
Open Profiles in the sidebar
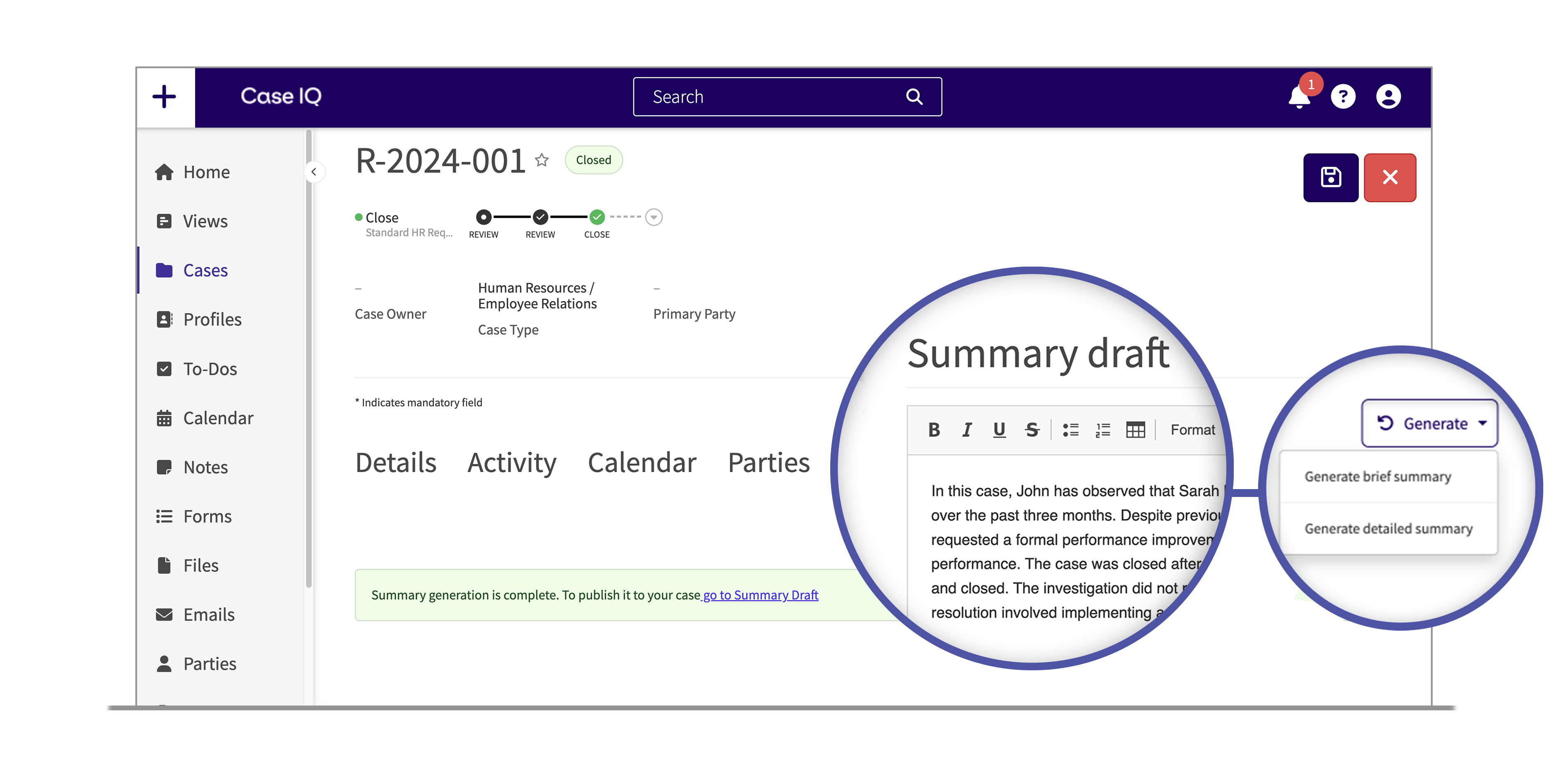coord(212,319)
